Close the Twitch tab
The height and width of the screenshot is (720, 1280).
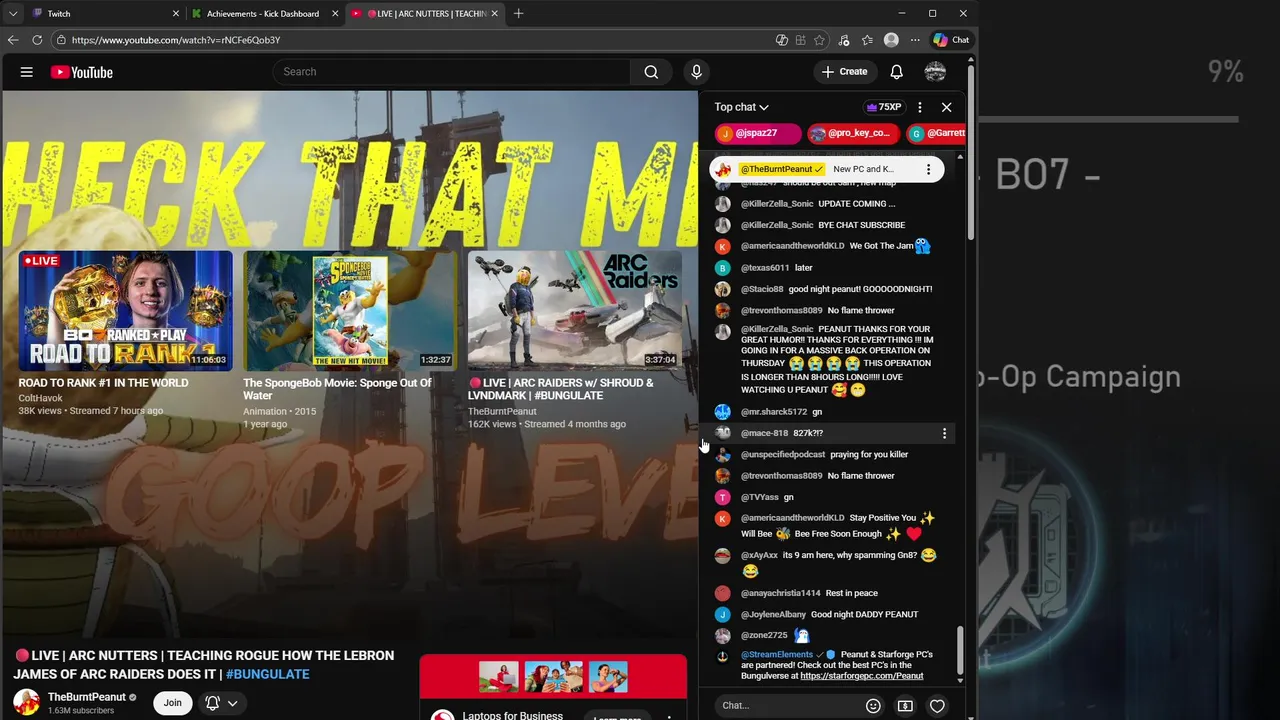176,14
